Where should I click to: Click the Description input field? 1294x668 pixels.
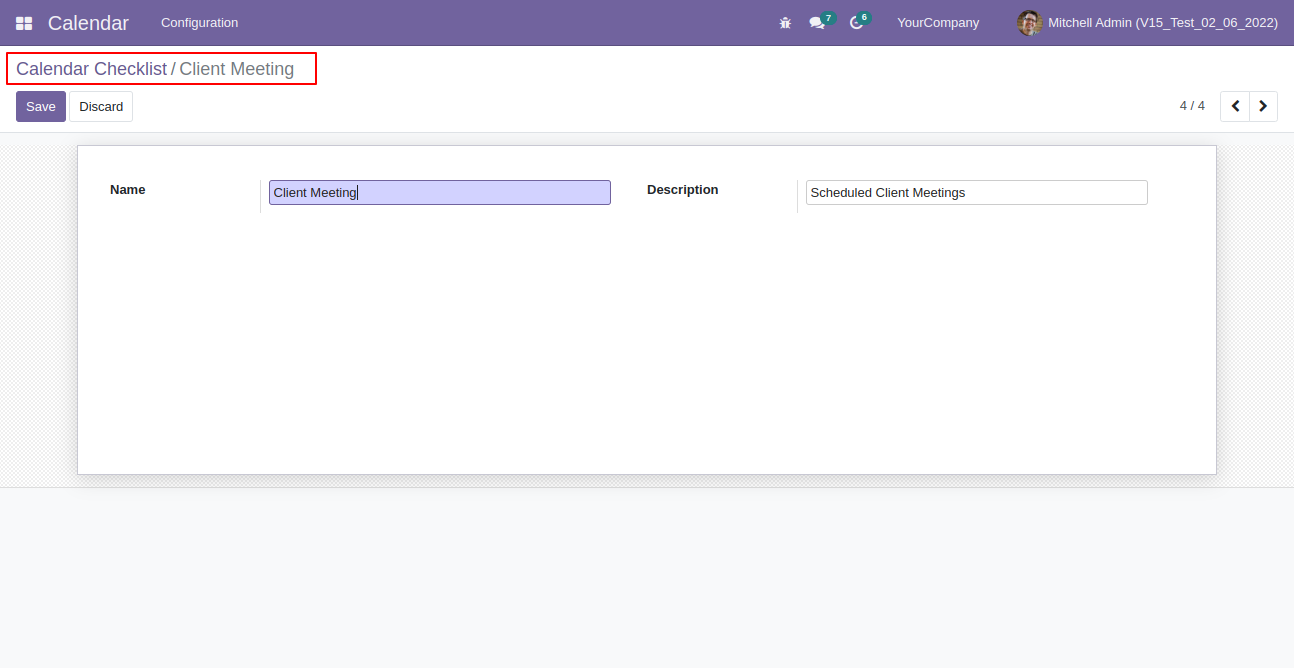[x=976, y=193]
